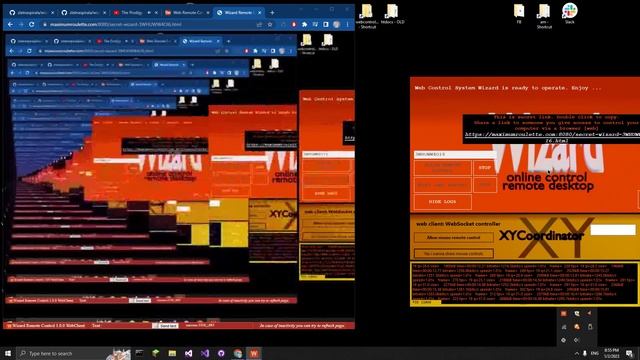Viewport: 640px width, 360px height.
Task: Open the terminal icon on the taskbar
Action: point(139,353)
